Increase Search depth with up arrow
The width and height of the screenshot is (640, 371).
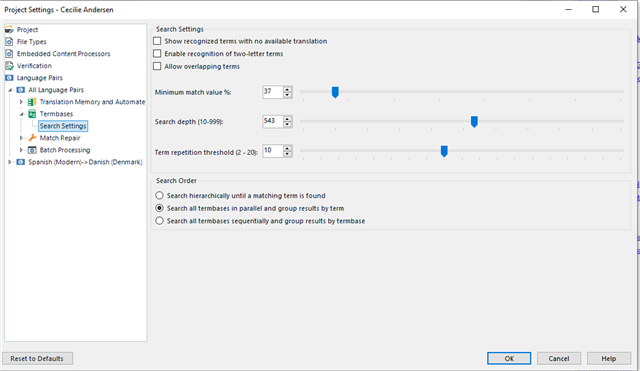pyautogui.click(x=288, y=119)
